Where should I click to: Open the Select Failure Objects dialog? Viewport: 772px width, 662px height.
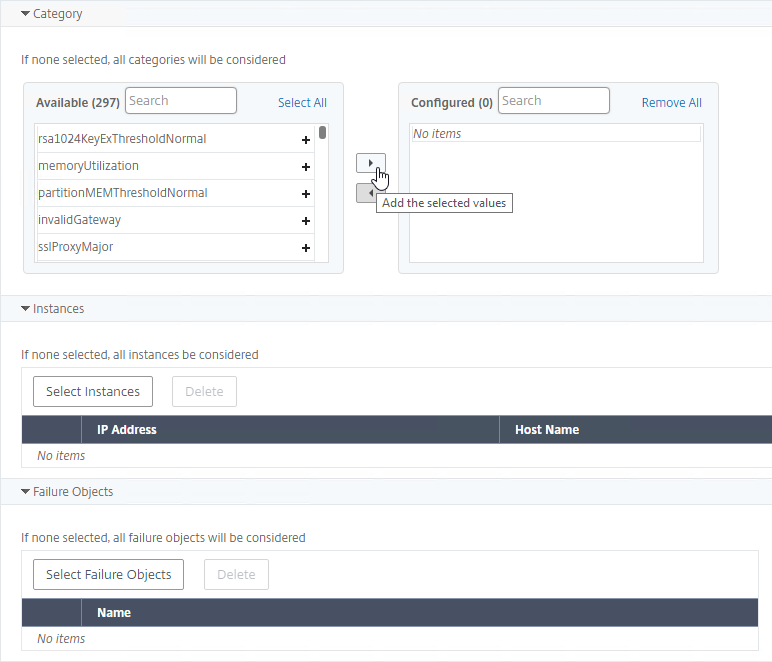(x=108, y=574)
